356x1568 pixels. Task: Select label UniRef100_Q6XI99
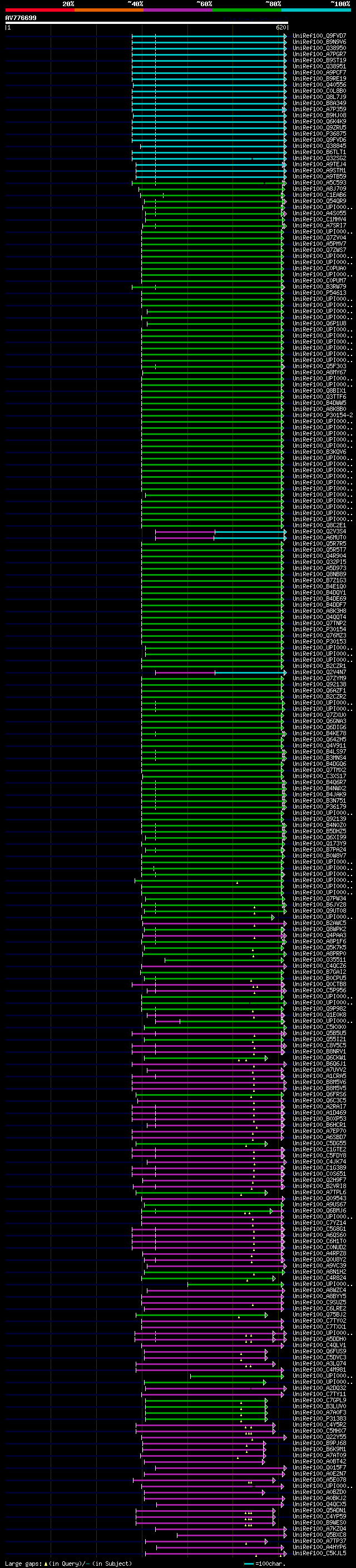[319, 837]
